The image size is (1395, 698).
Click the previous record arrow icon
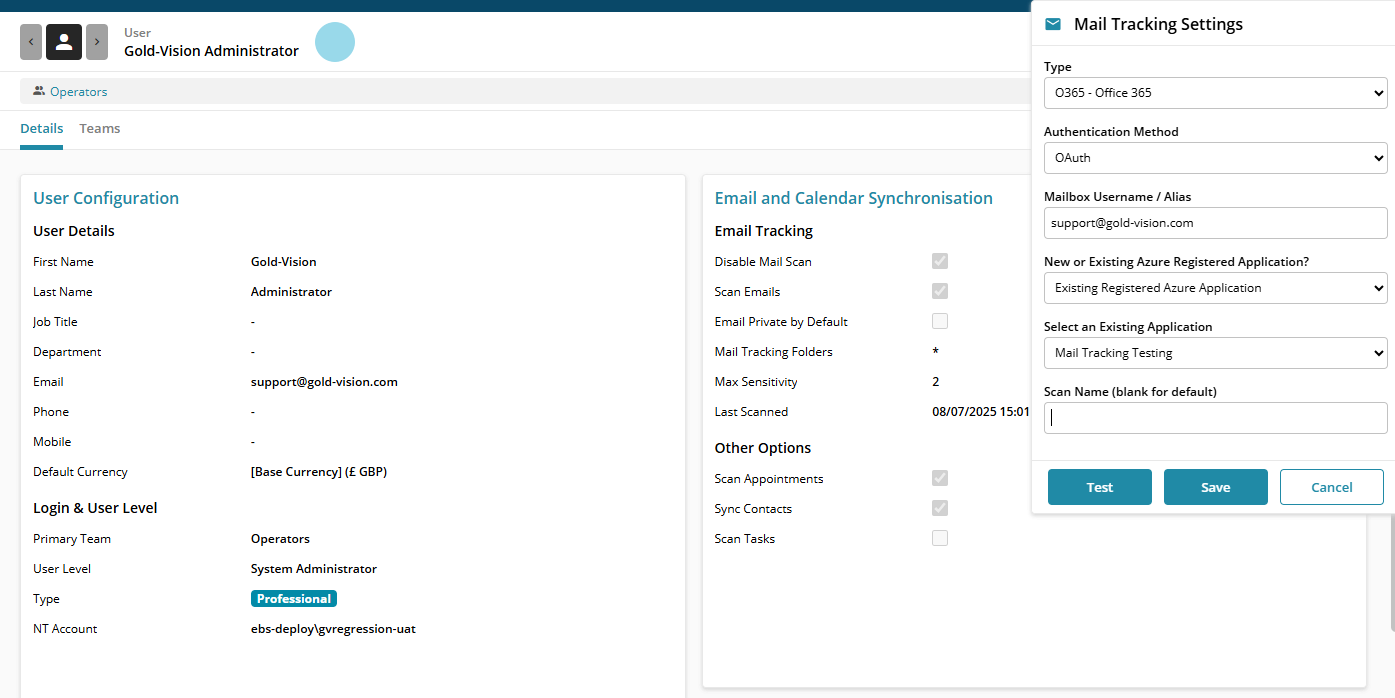pos(31,42)
